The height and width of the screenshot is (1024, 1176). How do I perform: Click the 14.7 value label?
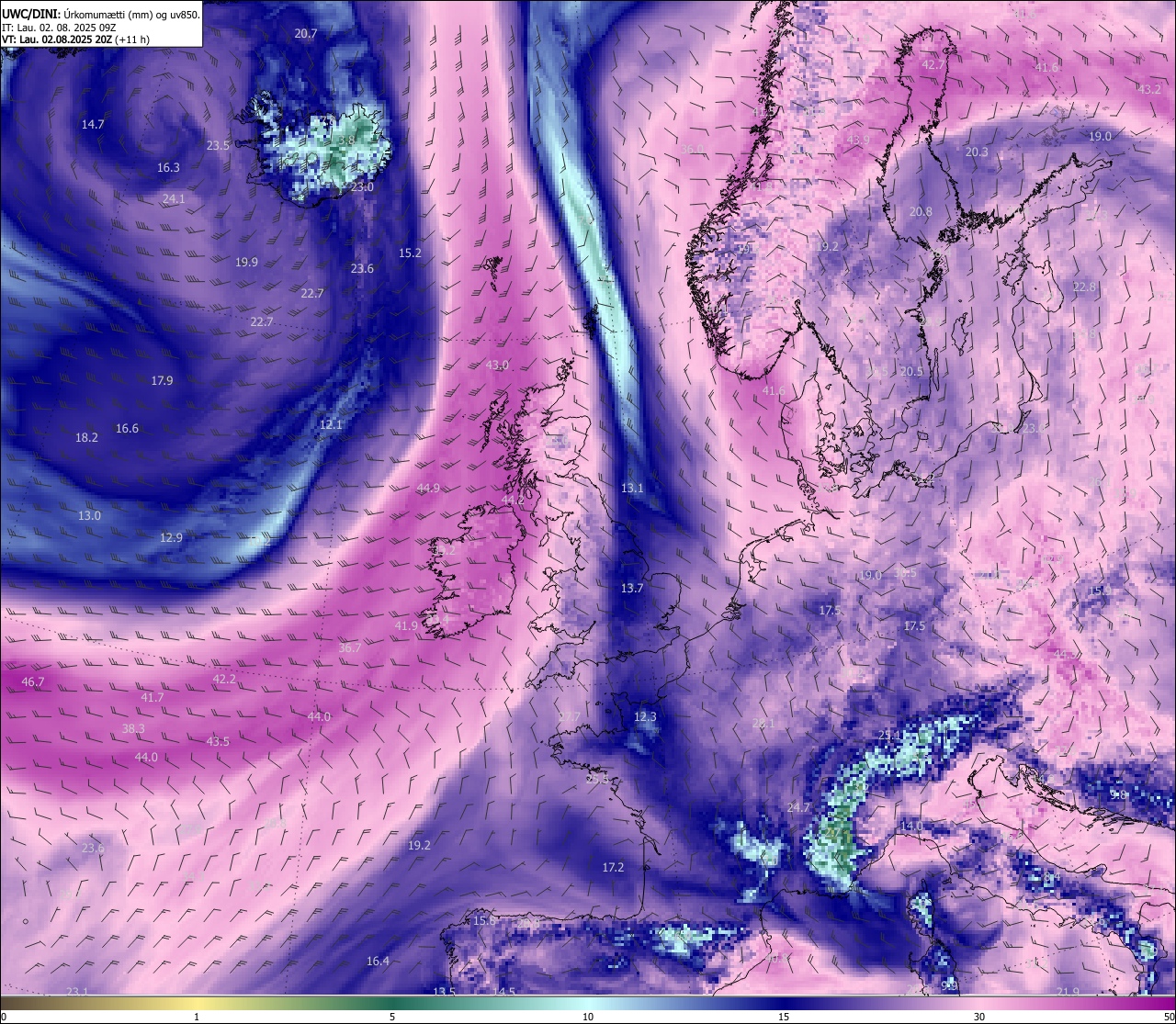click(x=93, y=124)
